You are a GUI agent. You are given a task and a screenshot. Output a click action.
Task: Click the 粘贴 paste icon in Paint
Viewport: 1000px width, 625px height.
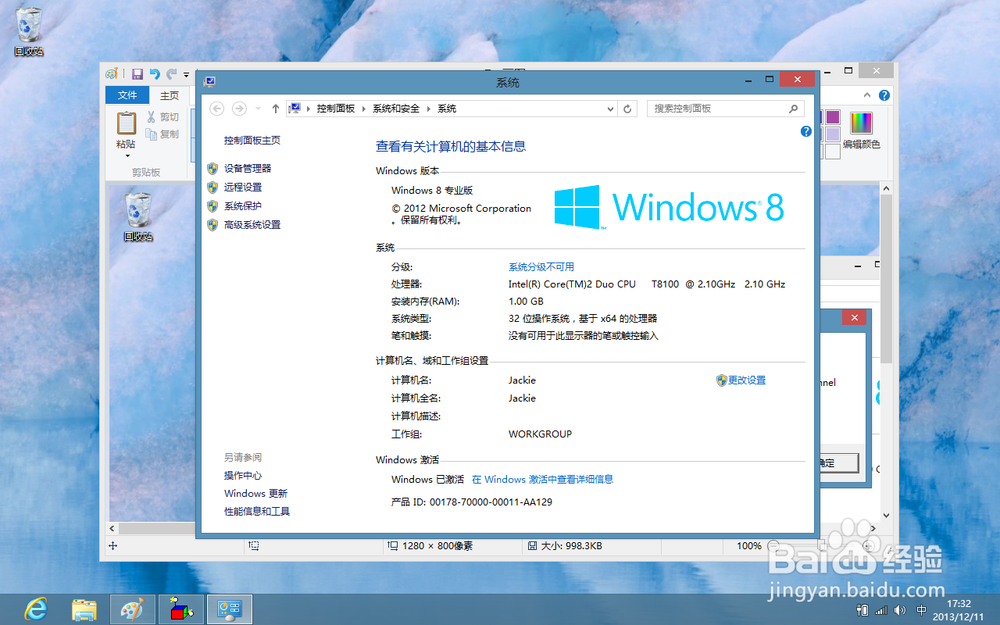(126, 122)
